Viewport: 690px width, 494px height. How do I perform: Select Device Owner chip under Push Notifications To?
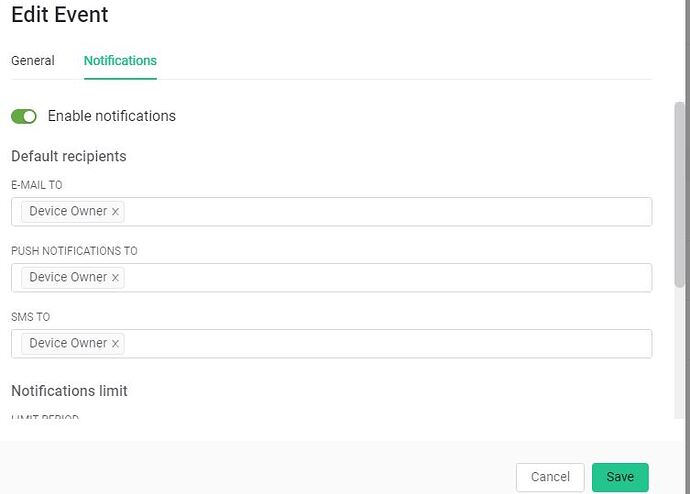pyautogui.click(x=68, y=278)
